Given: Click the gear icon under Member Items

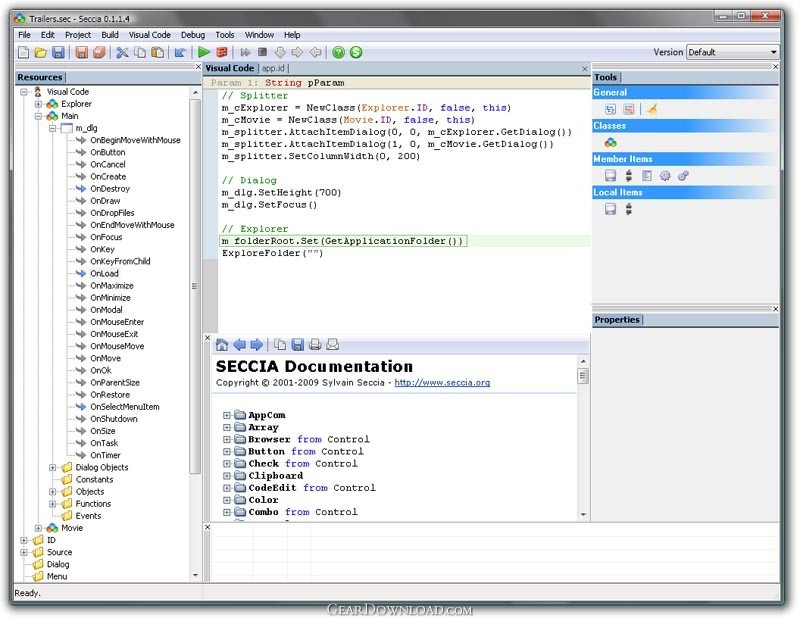Looking at the screenshot, I should click(665, 176).
